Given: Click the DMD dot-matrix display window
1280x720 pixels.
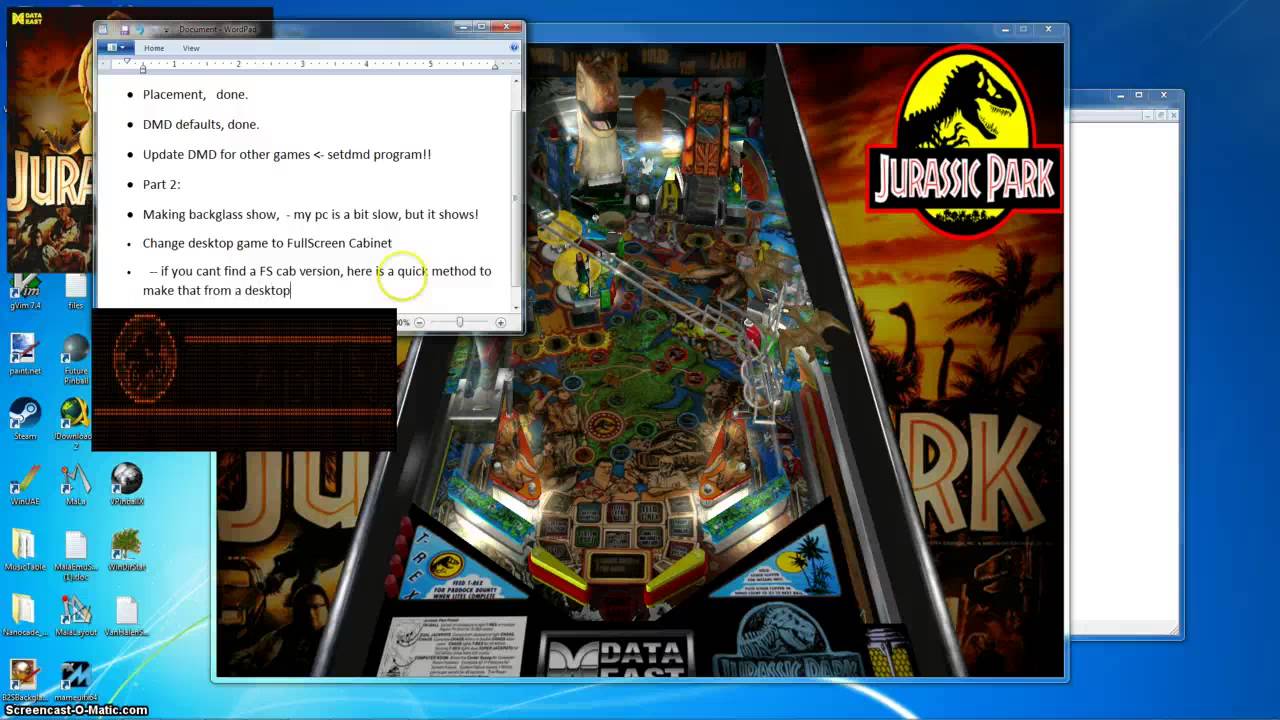Looking at the screenshot, I should pos(244,380).
